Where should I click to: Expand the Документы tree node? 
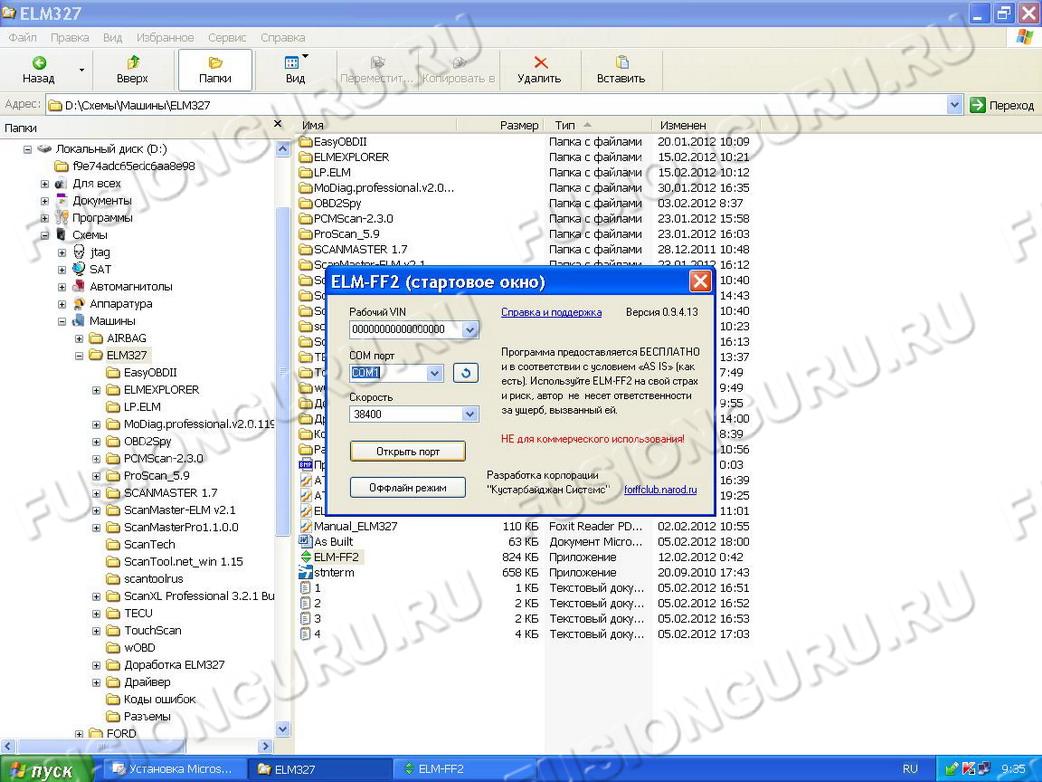tap(45, 201)
